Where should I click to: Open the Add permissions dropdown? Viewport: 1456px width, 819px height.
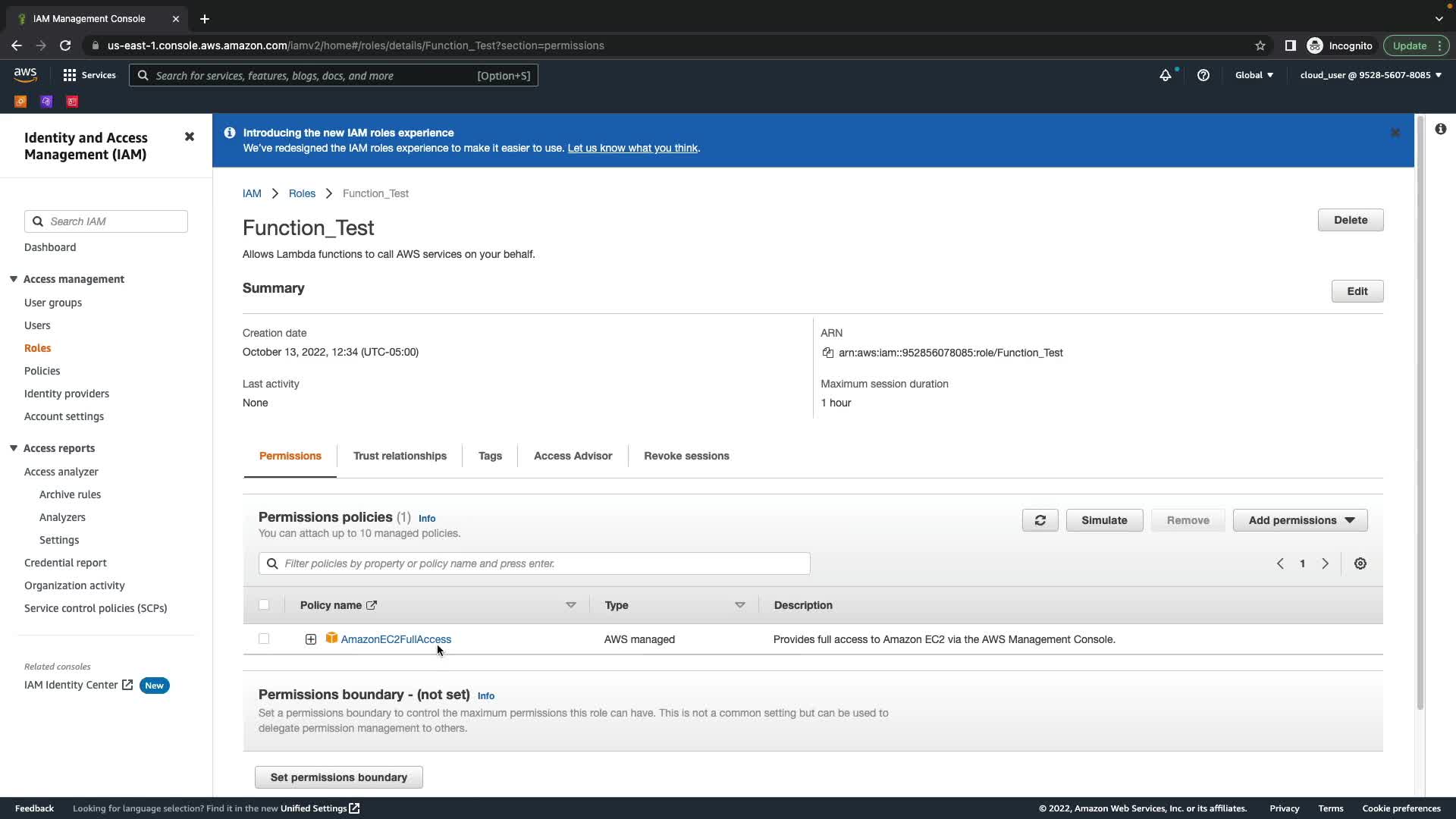1300,520
